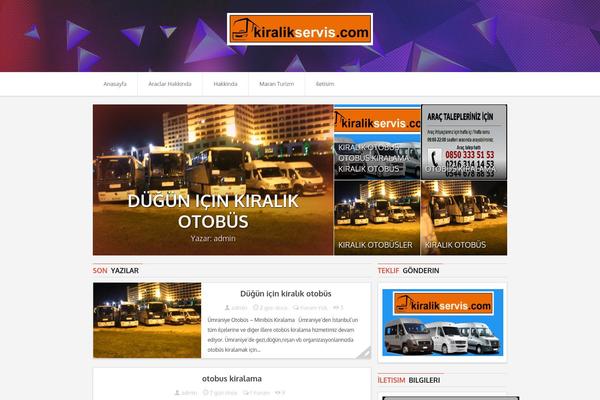The image size is (600, 400).
Task: Open the bottom-right KIRALIK OTOBÜS night tile
Action: 464,218
